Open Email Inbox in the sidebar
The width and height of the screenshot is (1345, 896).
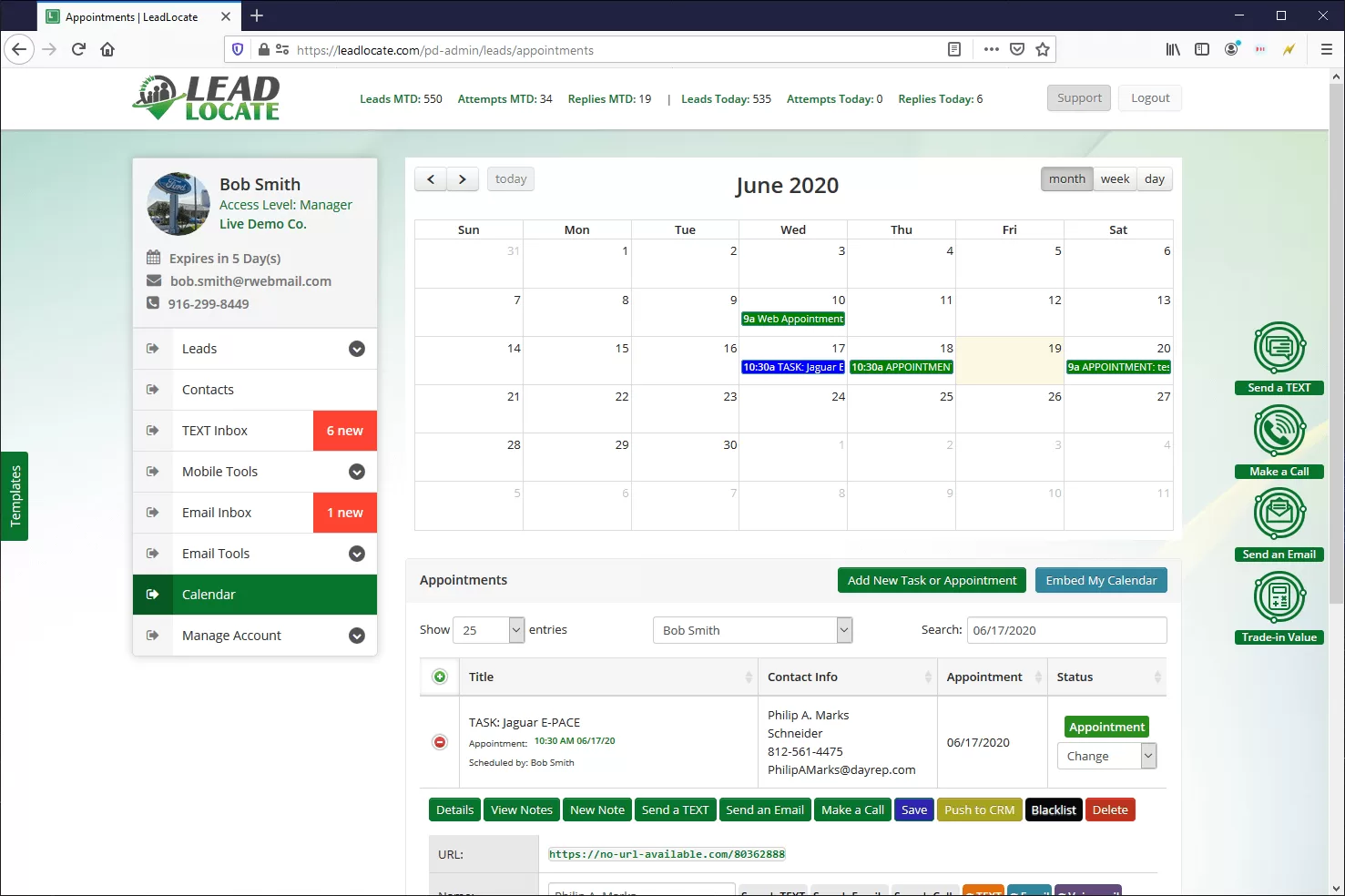click(255, 513)
